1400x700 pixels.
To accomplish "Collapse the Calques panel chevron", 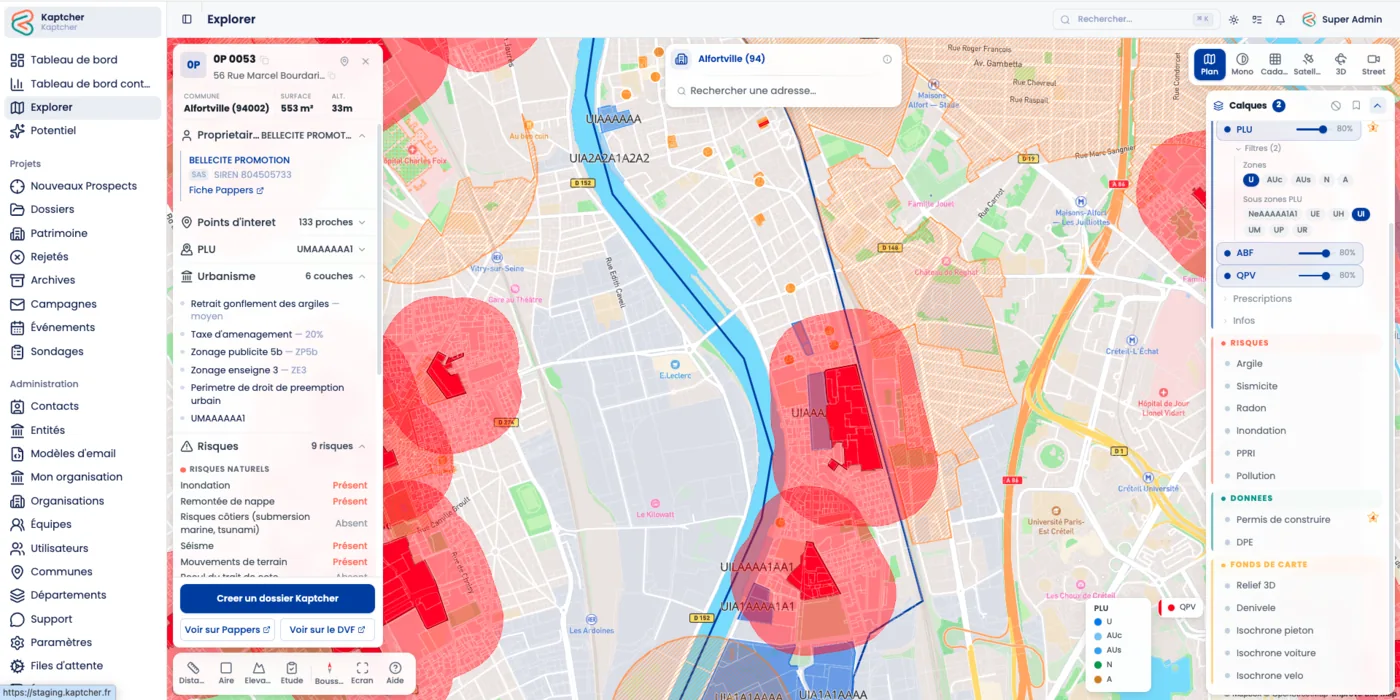I will 1377,105.
